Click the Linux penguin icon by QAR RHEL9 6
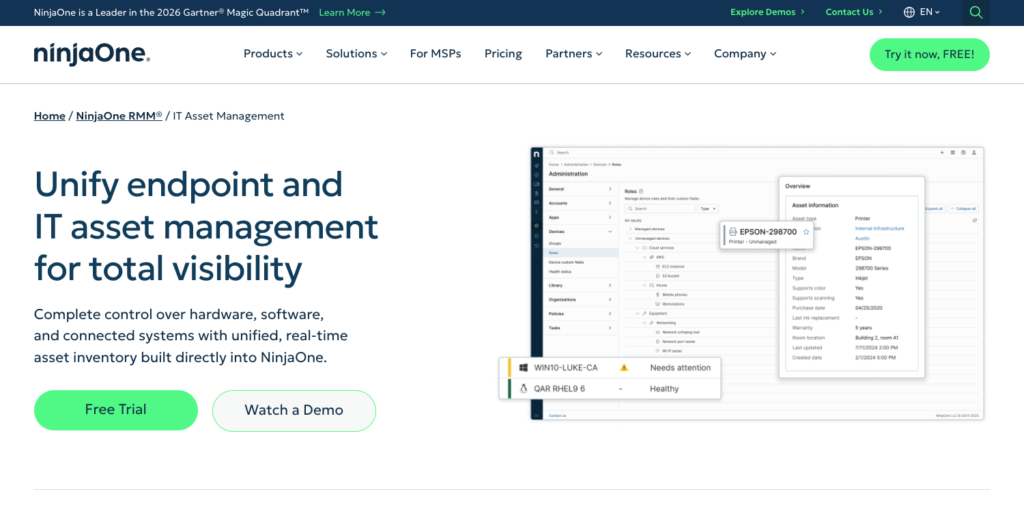The width and height of the screenshot is (1024, 522). click(522, 389)
